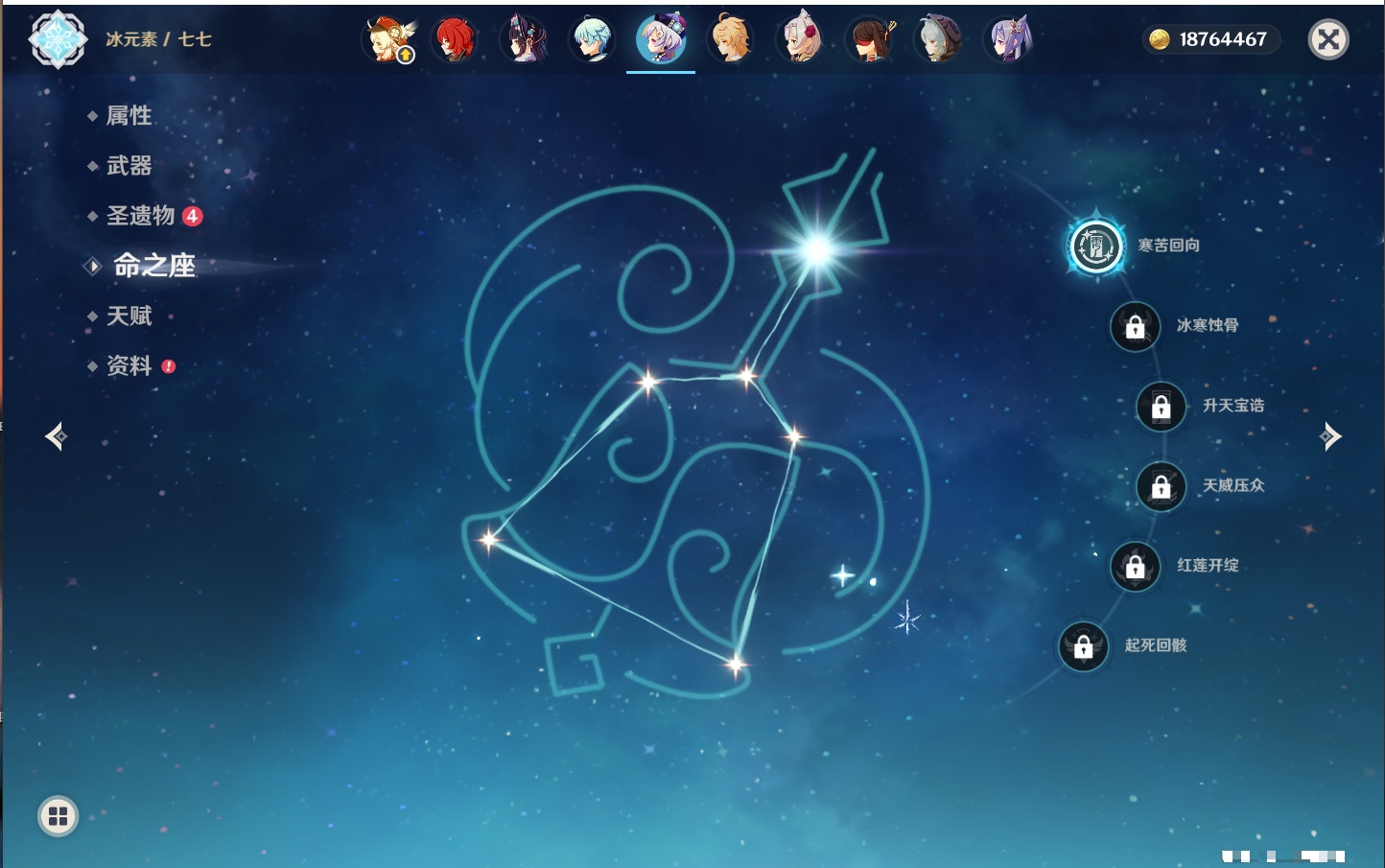
Task: Click the locked 冰寒蚀骨 node icon
Action: tap(1135, 326)
